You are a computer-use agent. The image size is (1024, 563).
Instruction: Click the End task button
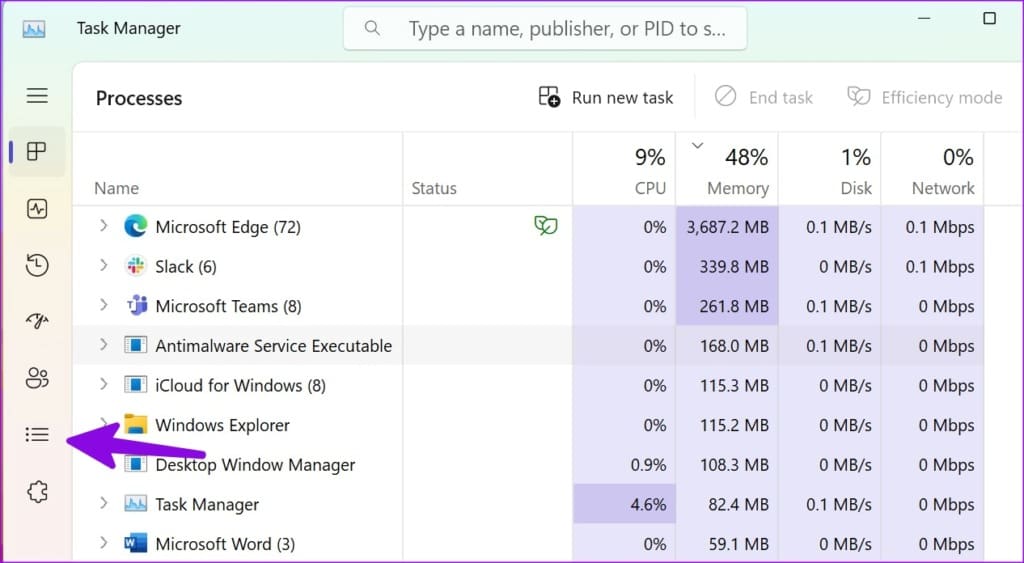coord(763,97)
